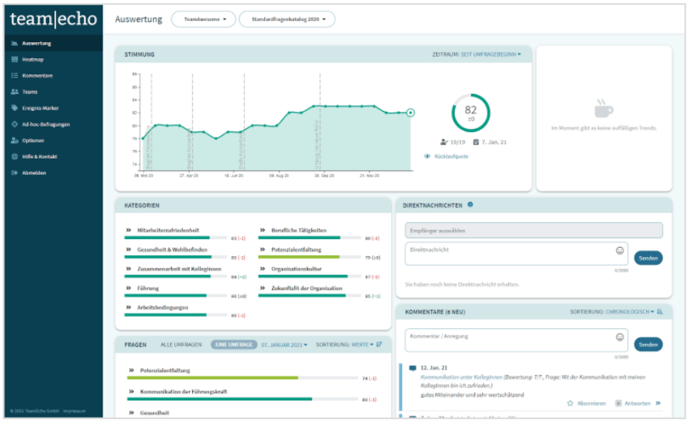This screenshot has width=688, height=423.
Task: Send the comment with Senden
Action: [x=648, y=344]
